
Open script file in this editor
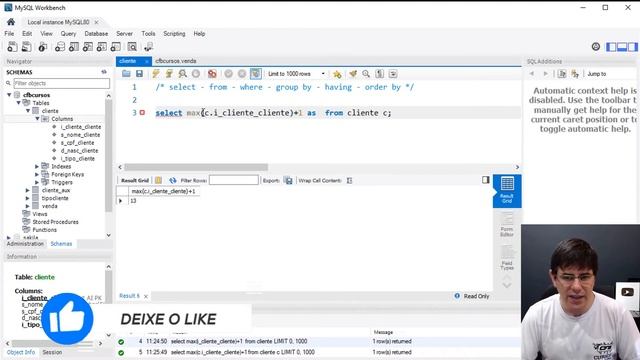[126, 74]
